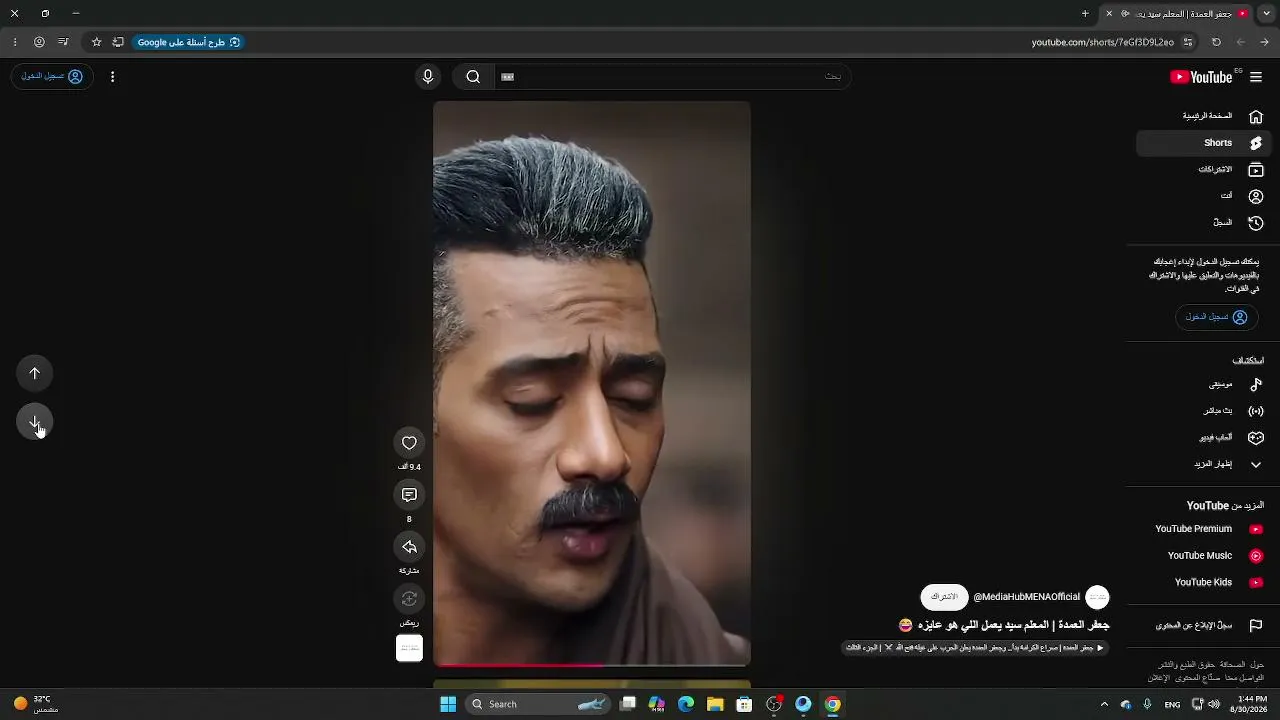
Task: Open the report history flag item
Action: point(1204,625)
